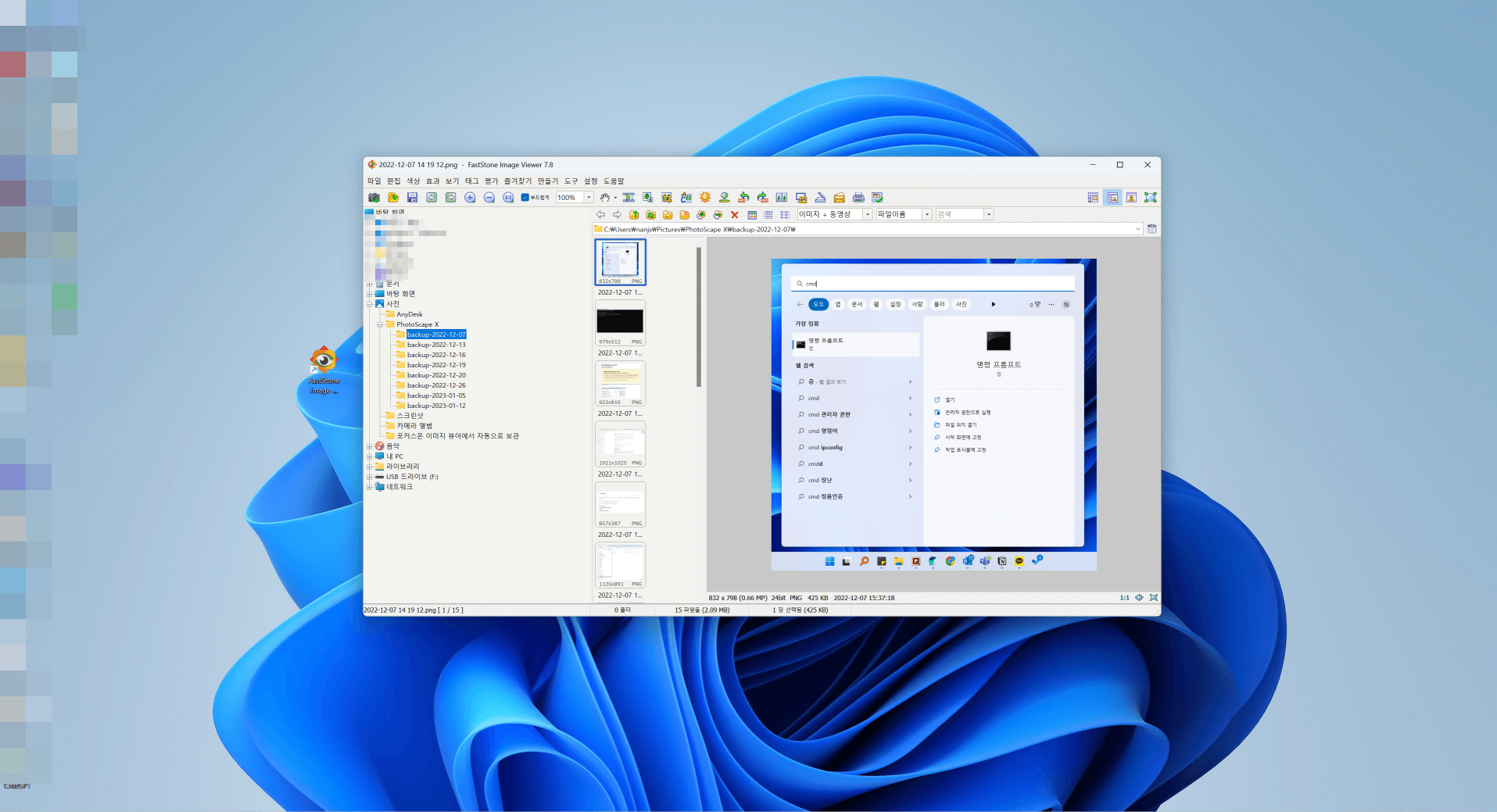Click the Save As floppy disk icon
Screen dimensions: 1497x812
tap(412, 198)
